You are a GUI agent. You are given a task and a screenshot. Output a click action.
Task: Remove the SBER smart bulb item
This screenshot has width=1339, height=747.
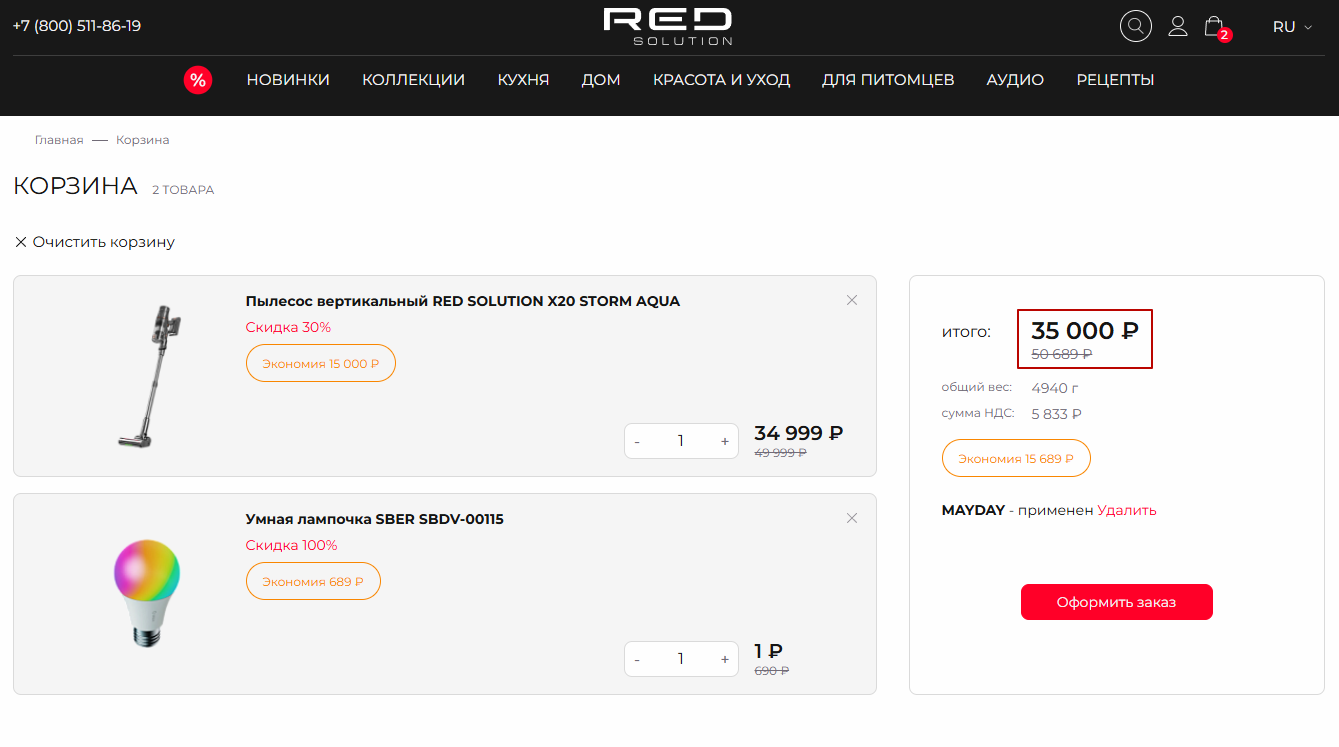852,518
